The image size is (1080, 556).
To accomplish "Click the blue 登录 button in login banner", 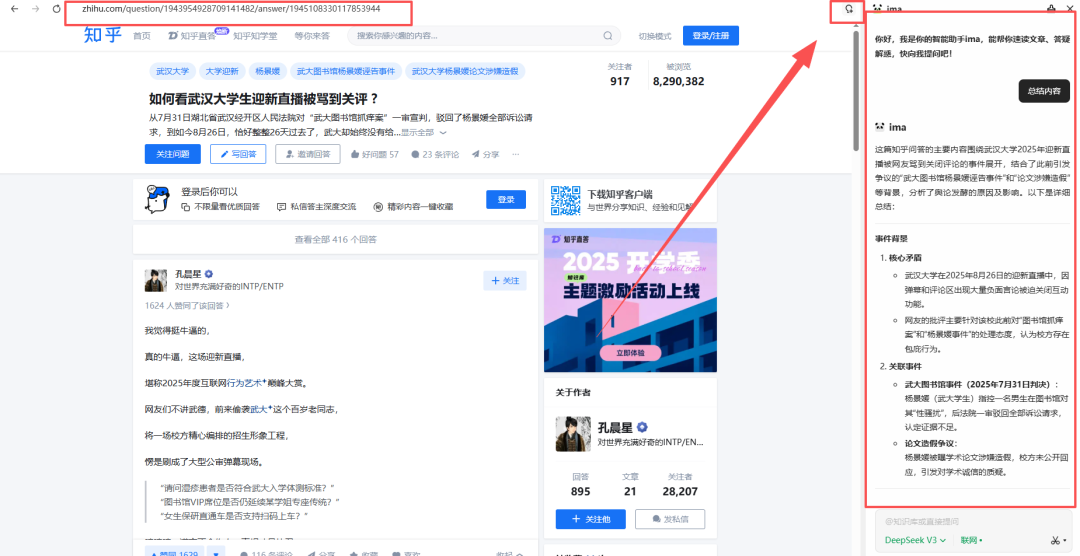I will 506,200.
